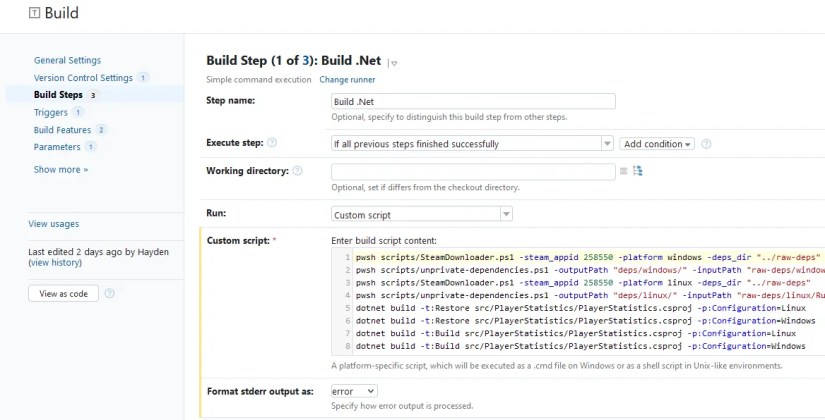Open Format stderr output selector
This screenshot has height=420, width=825.
(354, 391)
